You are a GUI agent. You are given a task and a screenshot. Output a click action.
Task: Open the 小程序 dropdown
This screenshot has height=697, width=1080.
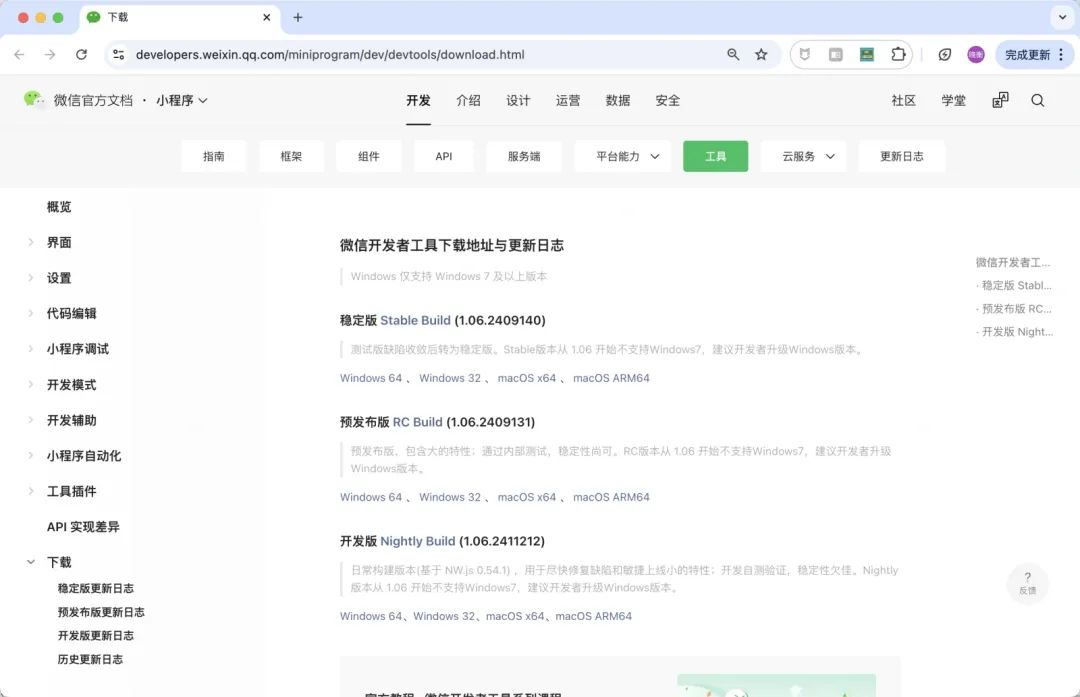point(181,101)
